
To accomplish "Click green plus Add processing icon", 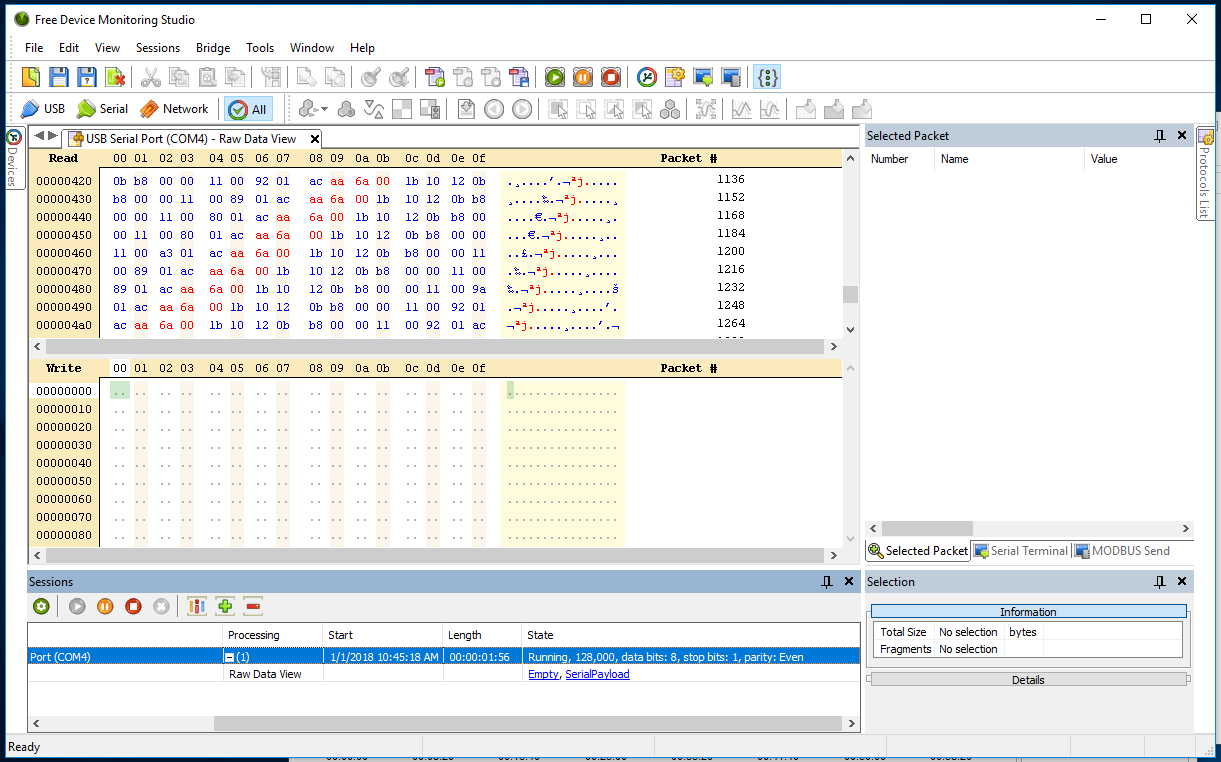I will click(225, 606).
